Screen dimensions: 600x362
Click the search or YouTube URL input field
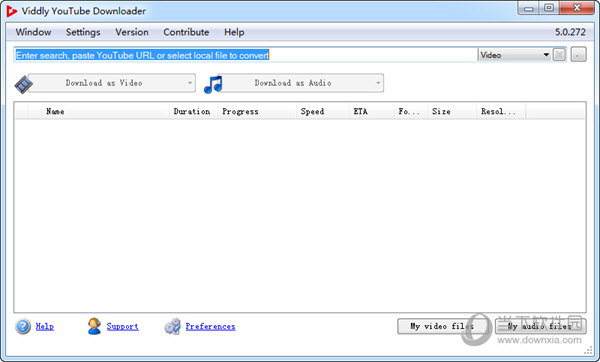pos(246,55)
